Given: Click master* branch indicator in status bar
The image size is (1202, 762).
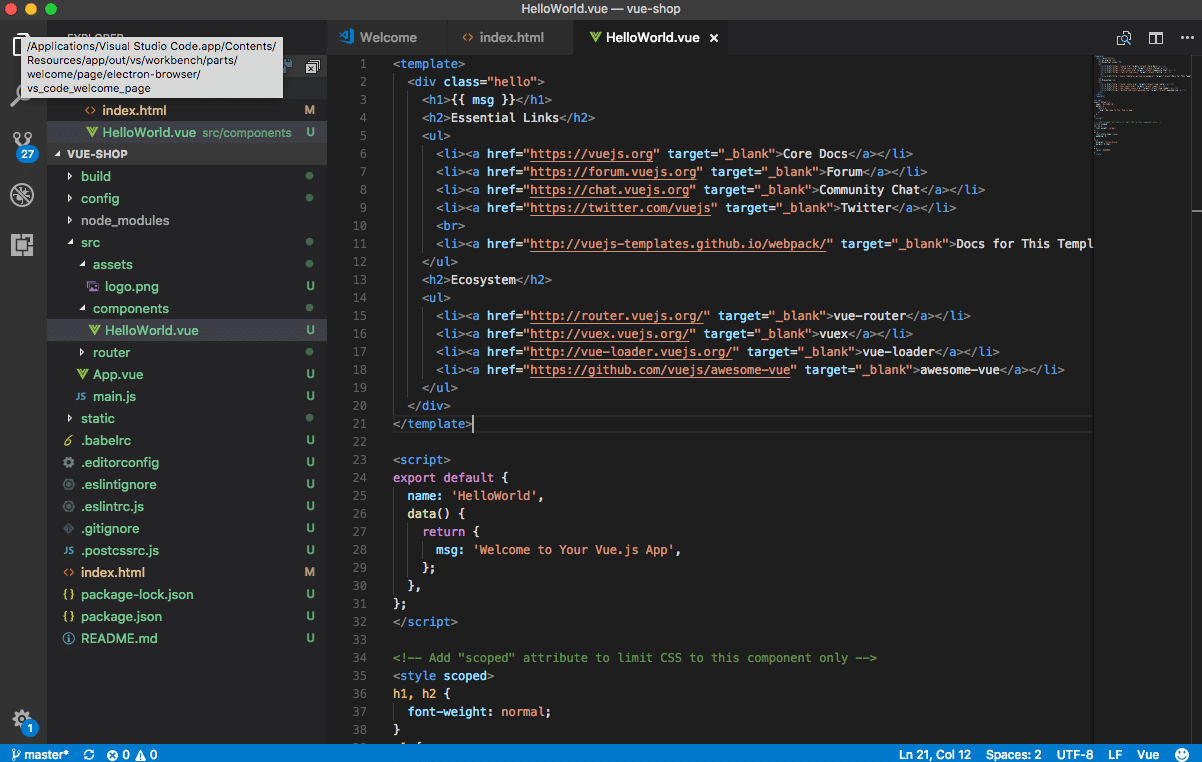Looking at the screenshot, I should [x=38, y=754].
